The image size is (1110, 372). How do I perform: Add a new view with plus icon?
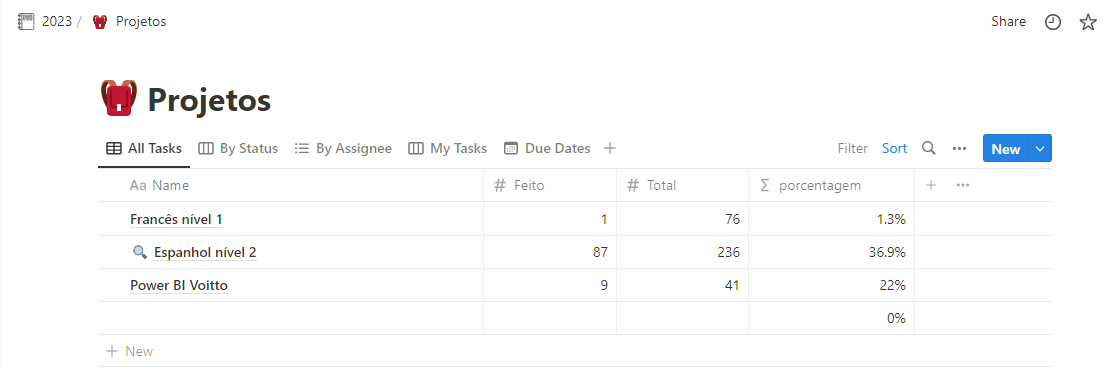[610, 148]
